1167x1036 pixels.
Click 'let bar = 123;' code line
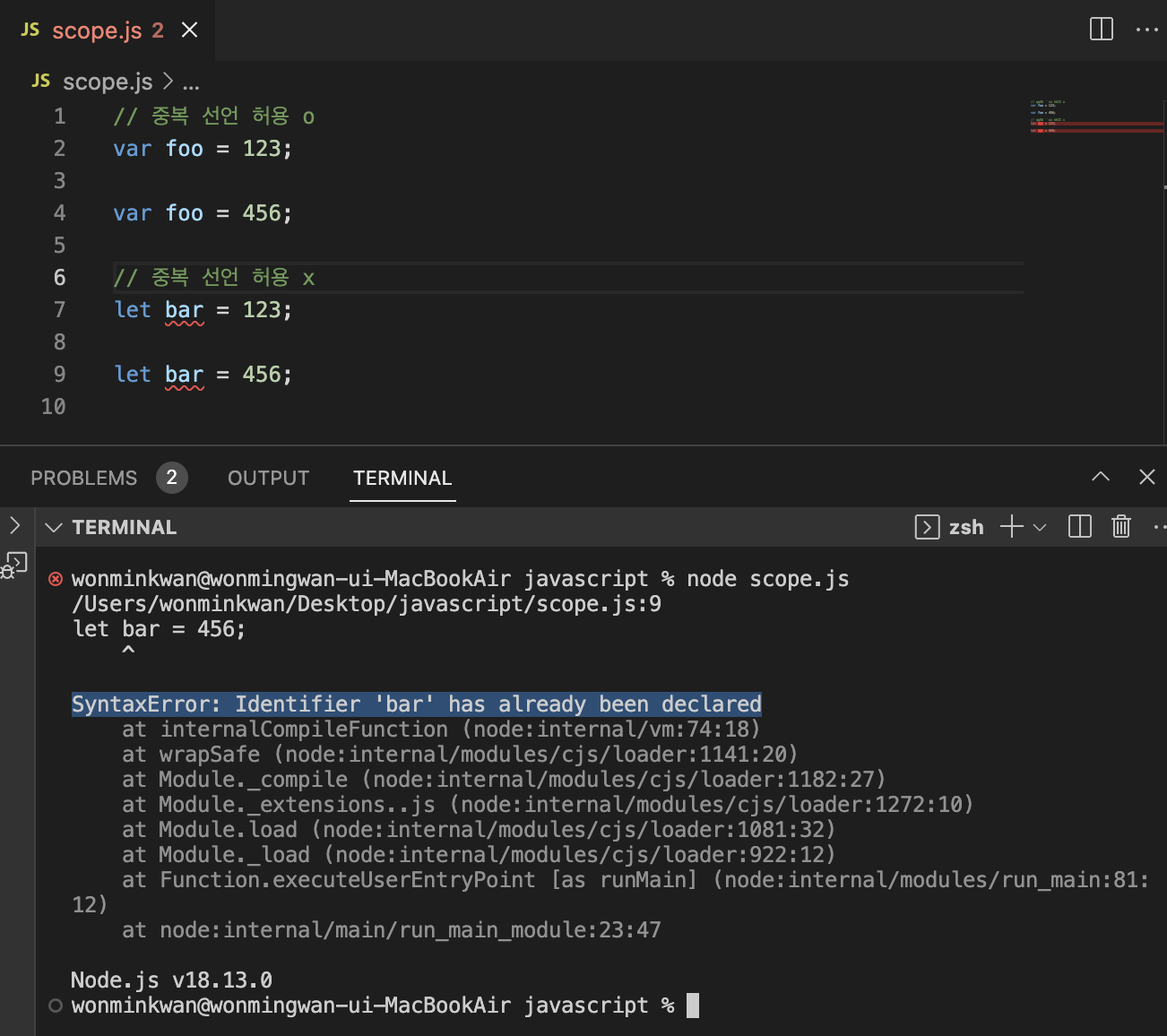click(x=203, y=310)
